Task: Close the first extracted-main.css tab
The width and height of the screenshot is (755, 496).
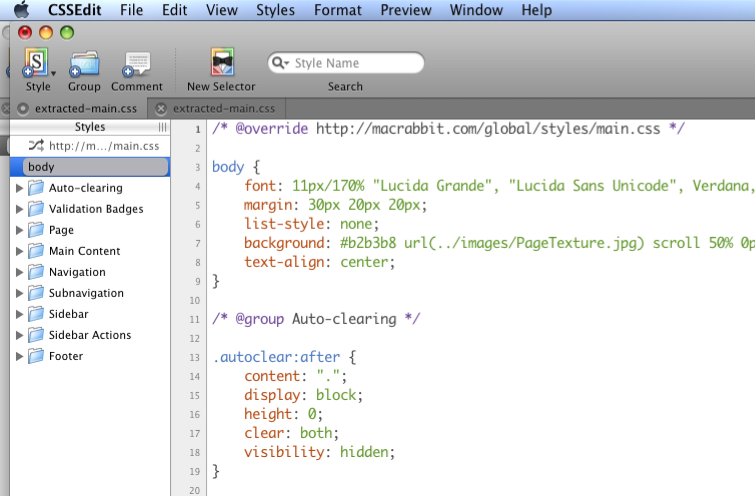Action: pos(23,108)
